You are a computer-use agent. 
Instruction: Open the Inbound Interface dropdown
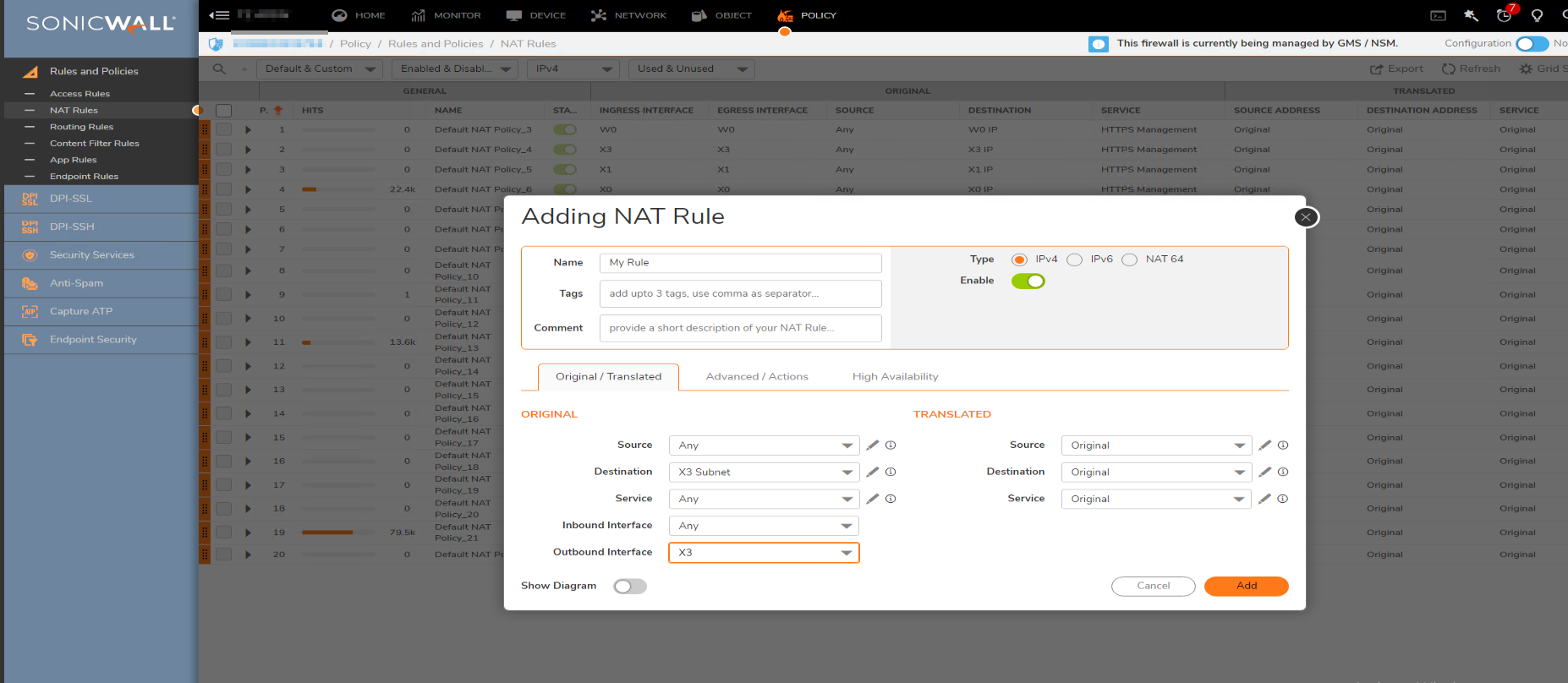tap(764, 526)
